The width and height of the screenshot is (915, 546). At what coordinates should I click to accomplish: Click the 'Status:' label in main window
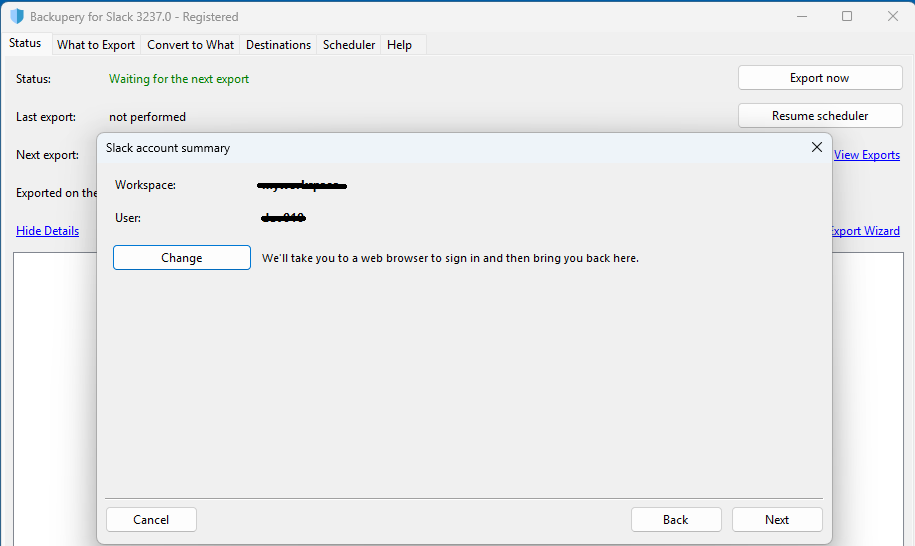click(x=33, y=79)
